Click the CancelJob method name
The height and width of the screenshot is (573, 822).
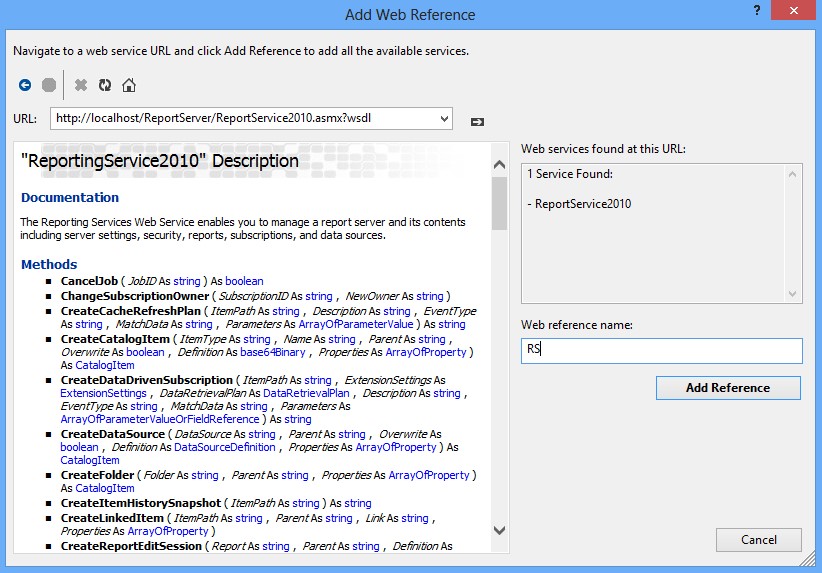point(89,281)
